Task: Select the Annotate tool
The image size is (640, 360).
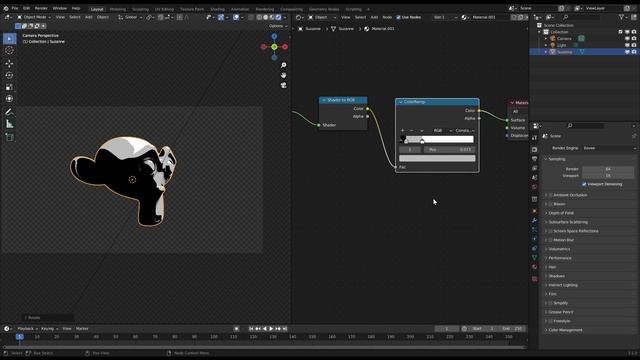Action: 9,112
